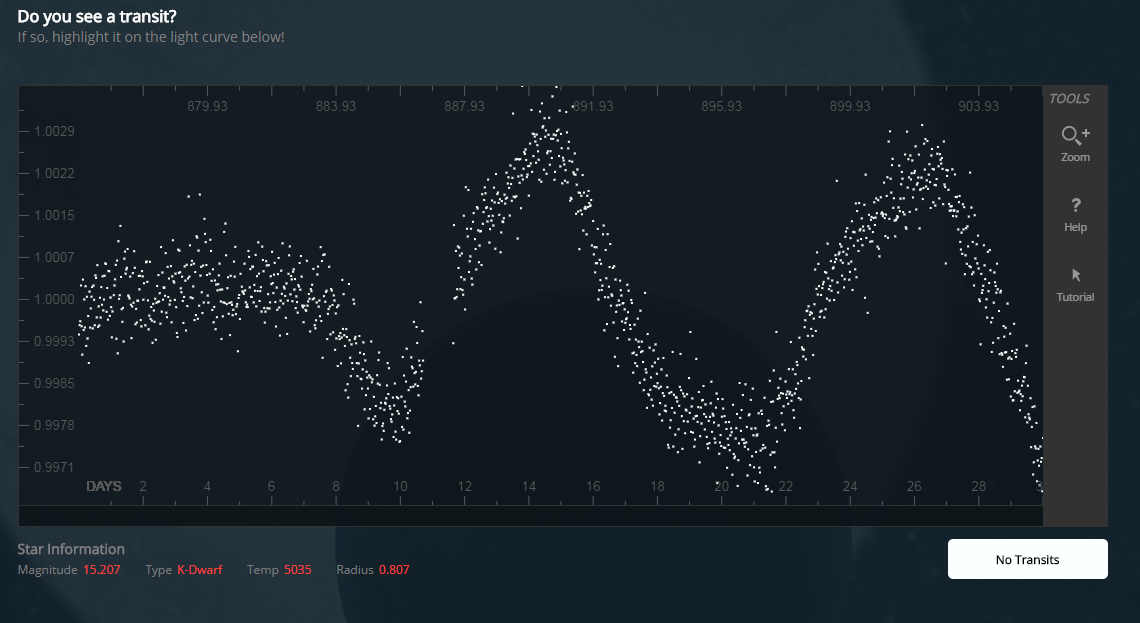Click the 1.0029 brightness axis label
This screenshot has height=623, width=1140.
click(x=55, y=132)
